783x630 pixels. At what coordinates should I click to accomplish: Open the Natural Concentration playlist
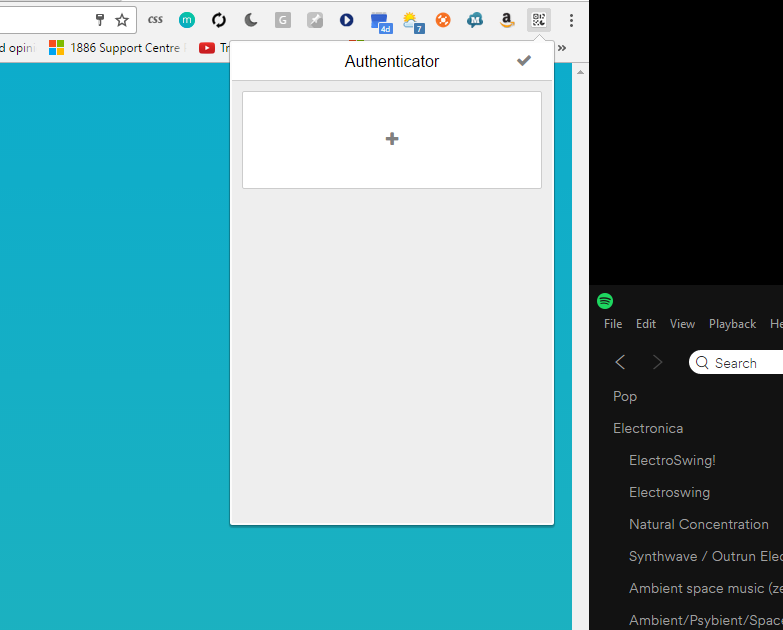pos(698,524)
